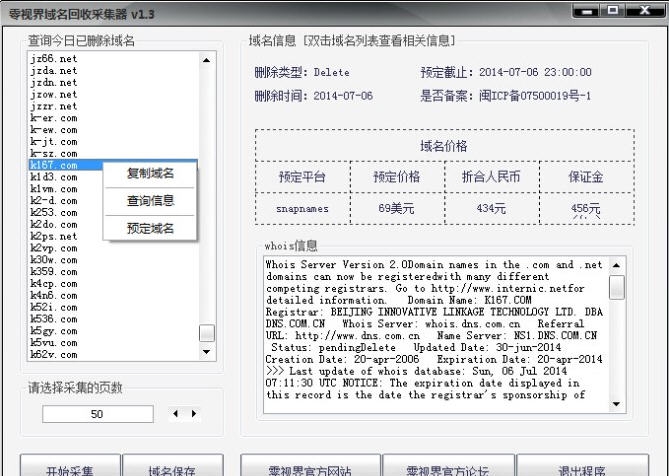669x476 pixels.
Task: Select k-er.com in the domain list
Action: 54,118
